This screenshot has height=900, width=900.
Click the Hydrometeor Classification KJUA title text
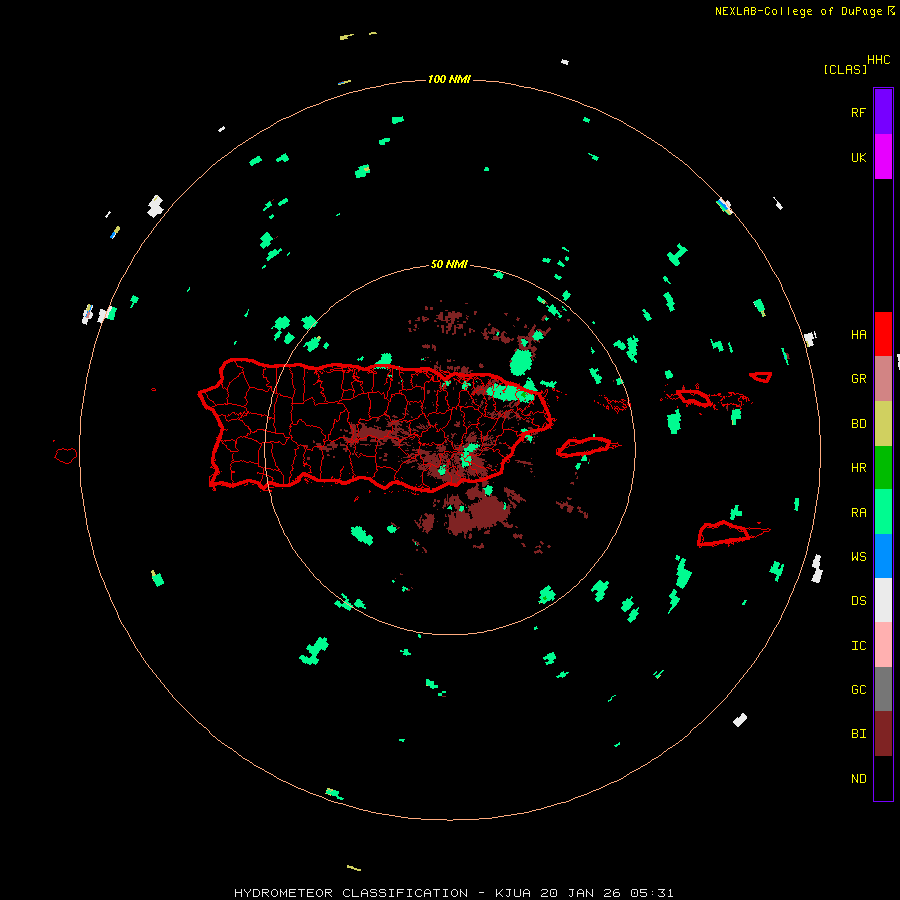pos(453,893)
